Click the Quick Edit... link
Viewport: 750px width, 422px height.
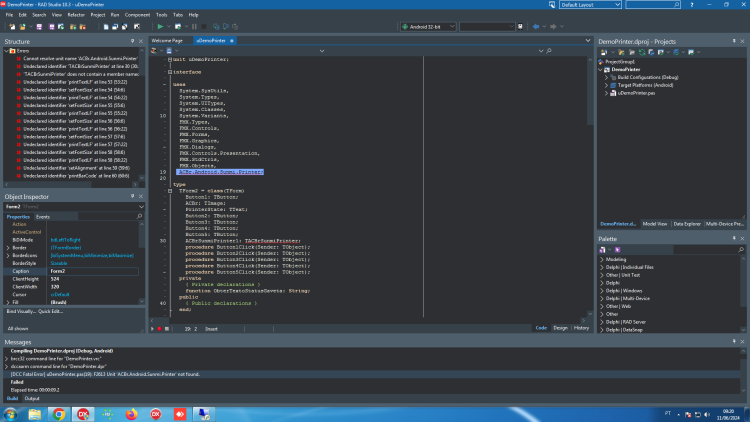pos(51,311)
